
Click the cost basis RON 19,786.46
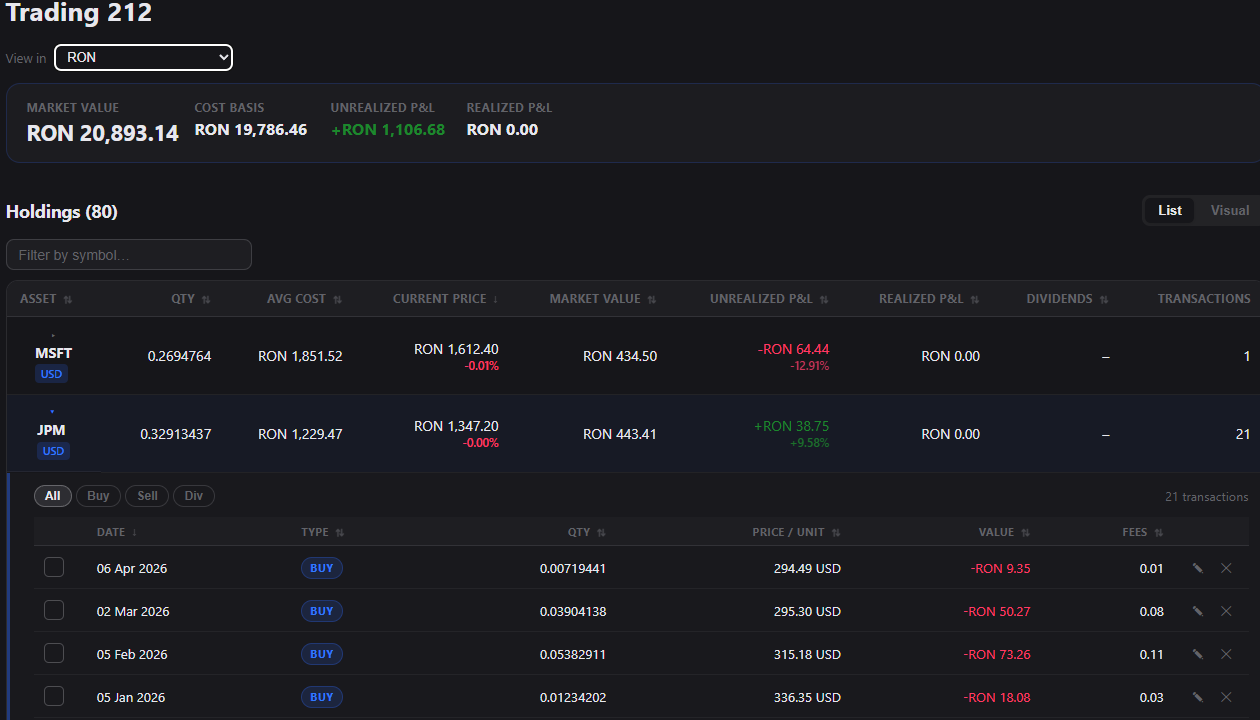tap(251, 130)
